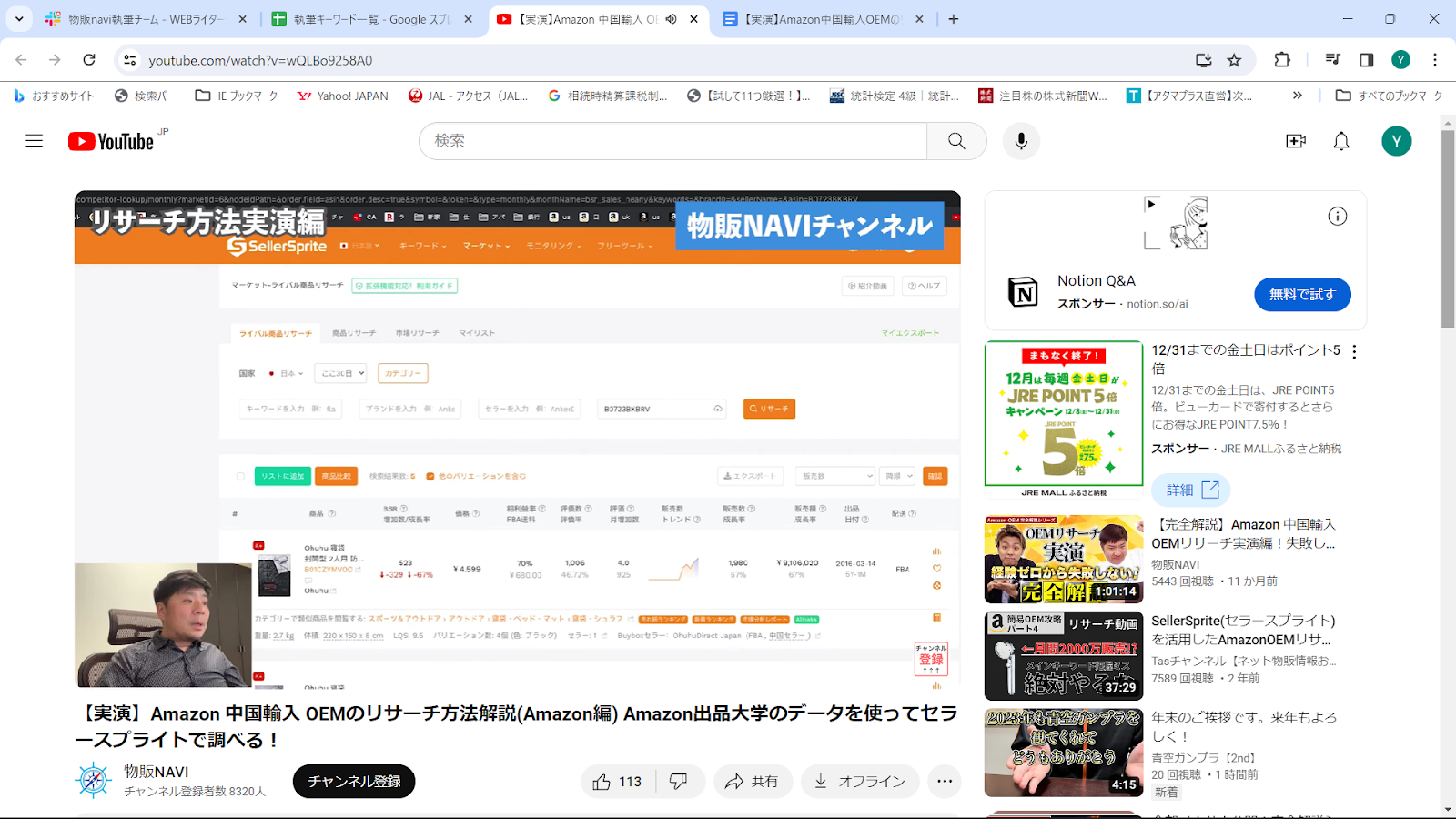Click the 登録 channel watermark in video

(x=931, y=659)
